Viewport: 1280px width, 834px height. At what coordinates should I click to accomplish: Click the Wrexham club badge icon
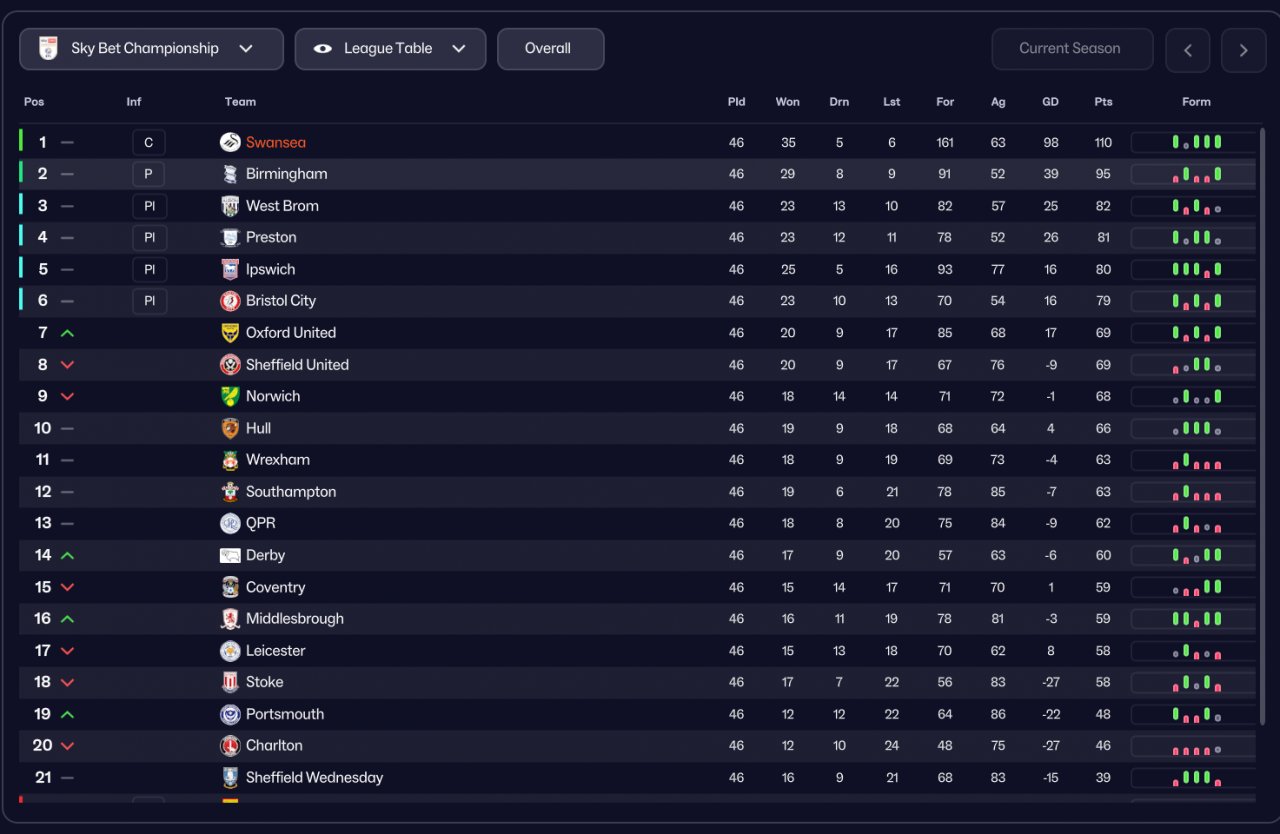click(230, 460)
